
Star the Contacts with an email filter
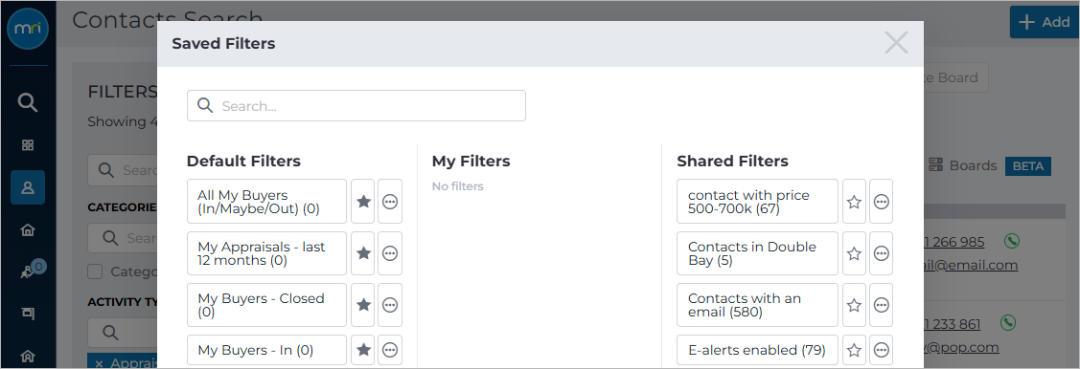[854, 305]
